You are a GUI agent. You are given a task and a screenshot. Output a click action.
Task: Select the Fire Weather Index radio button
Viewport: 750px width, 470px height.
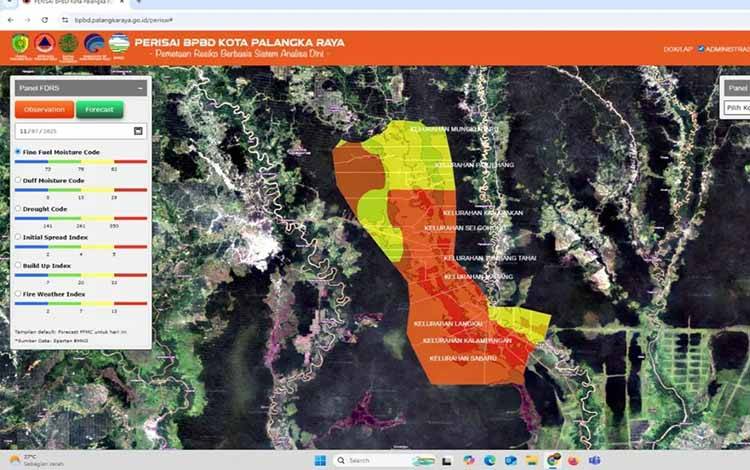[x=18, y=294]
